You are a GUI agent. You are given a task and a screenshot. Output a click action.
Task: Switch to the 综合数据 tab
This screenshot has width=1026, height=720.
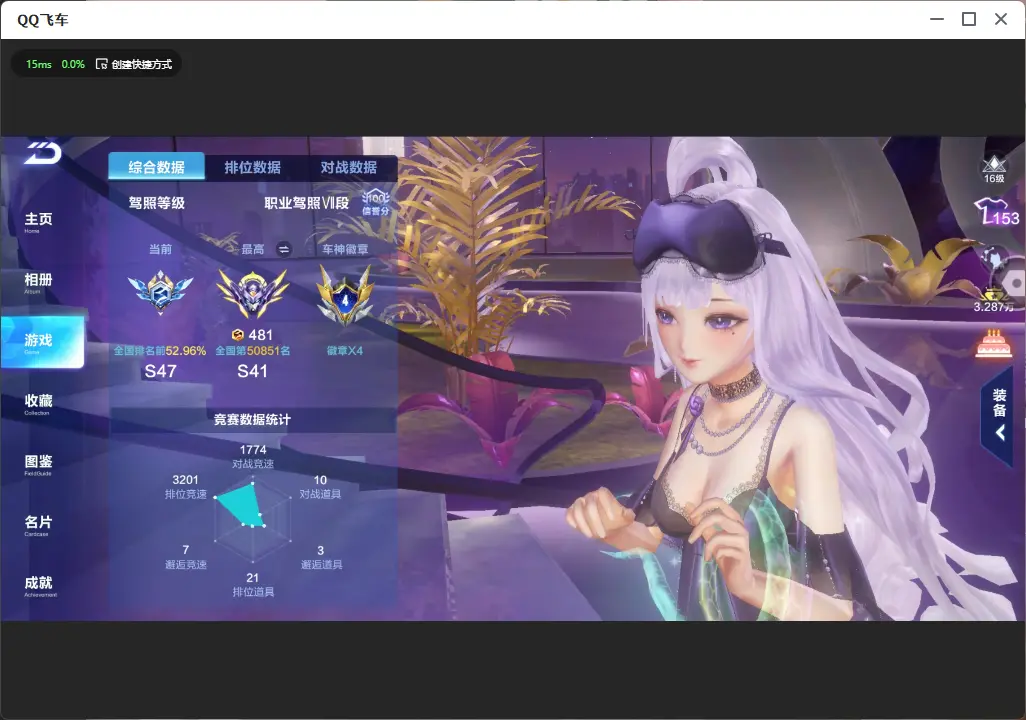(156, 167)
